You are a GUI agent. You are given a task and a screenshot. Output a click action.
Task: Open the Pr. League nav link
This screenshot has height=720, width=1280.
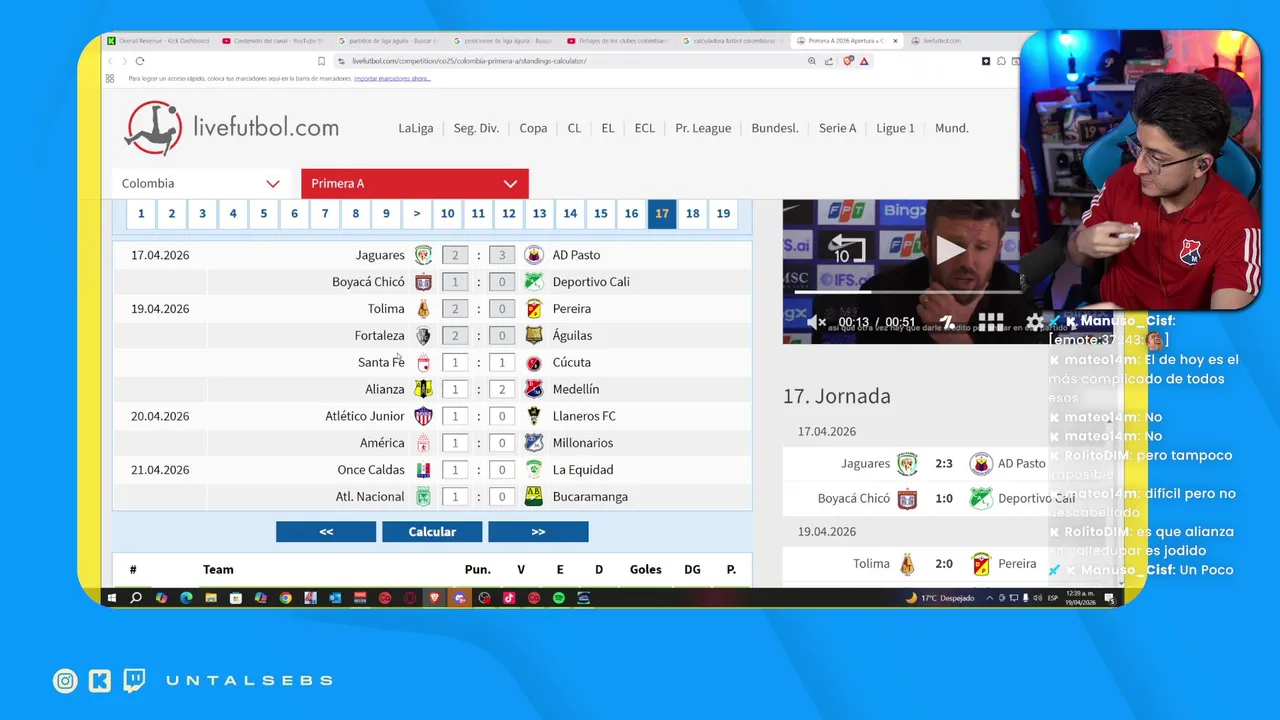pyautogui.click(x=703, y=128)
